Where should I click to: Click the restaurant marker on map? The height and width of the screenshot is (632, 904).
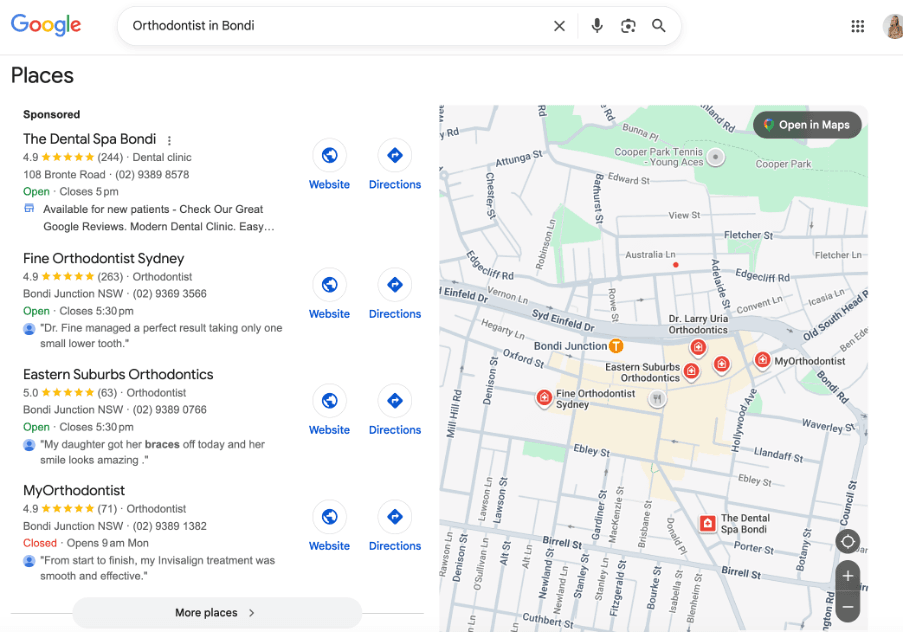point(657,398)
